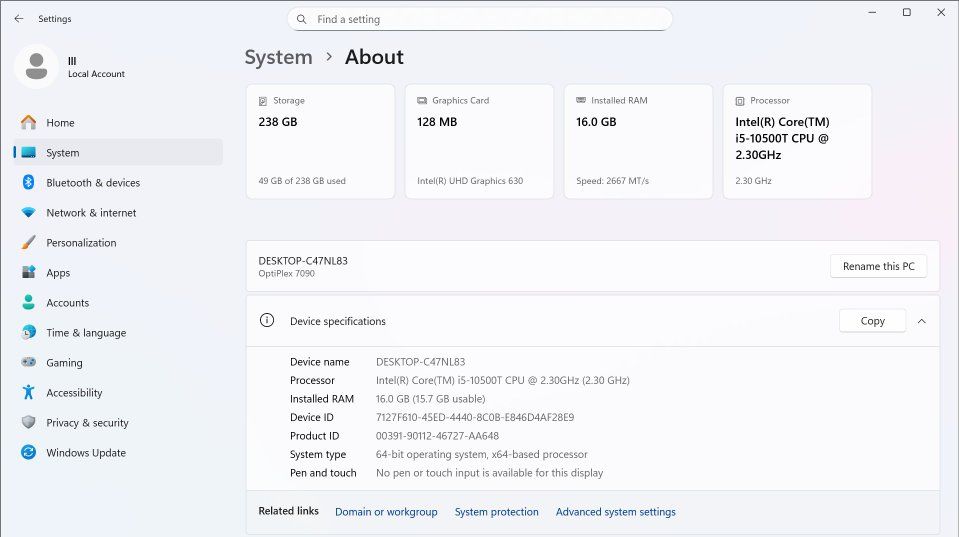Click the Rename this PC button
The image size is (959, 537).
click(878, 266)
